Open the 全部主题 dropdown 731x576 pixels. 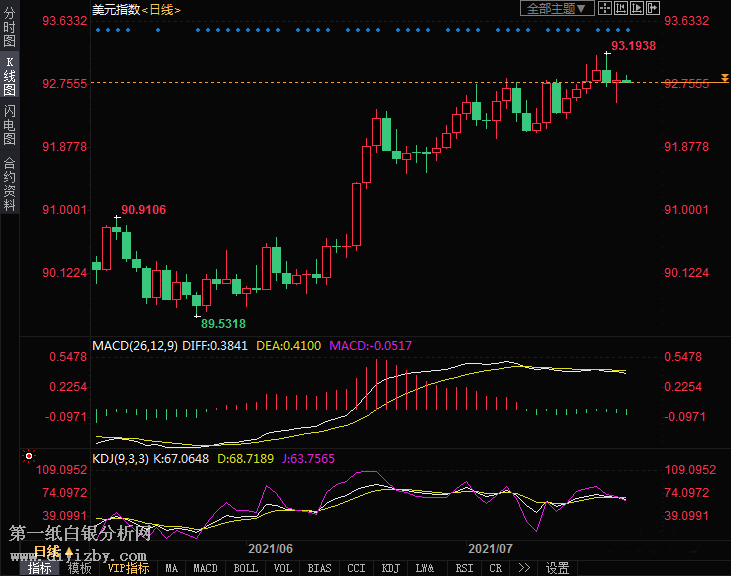tap(558, 9)
